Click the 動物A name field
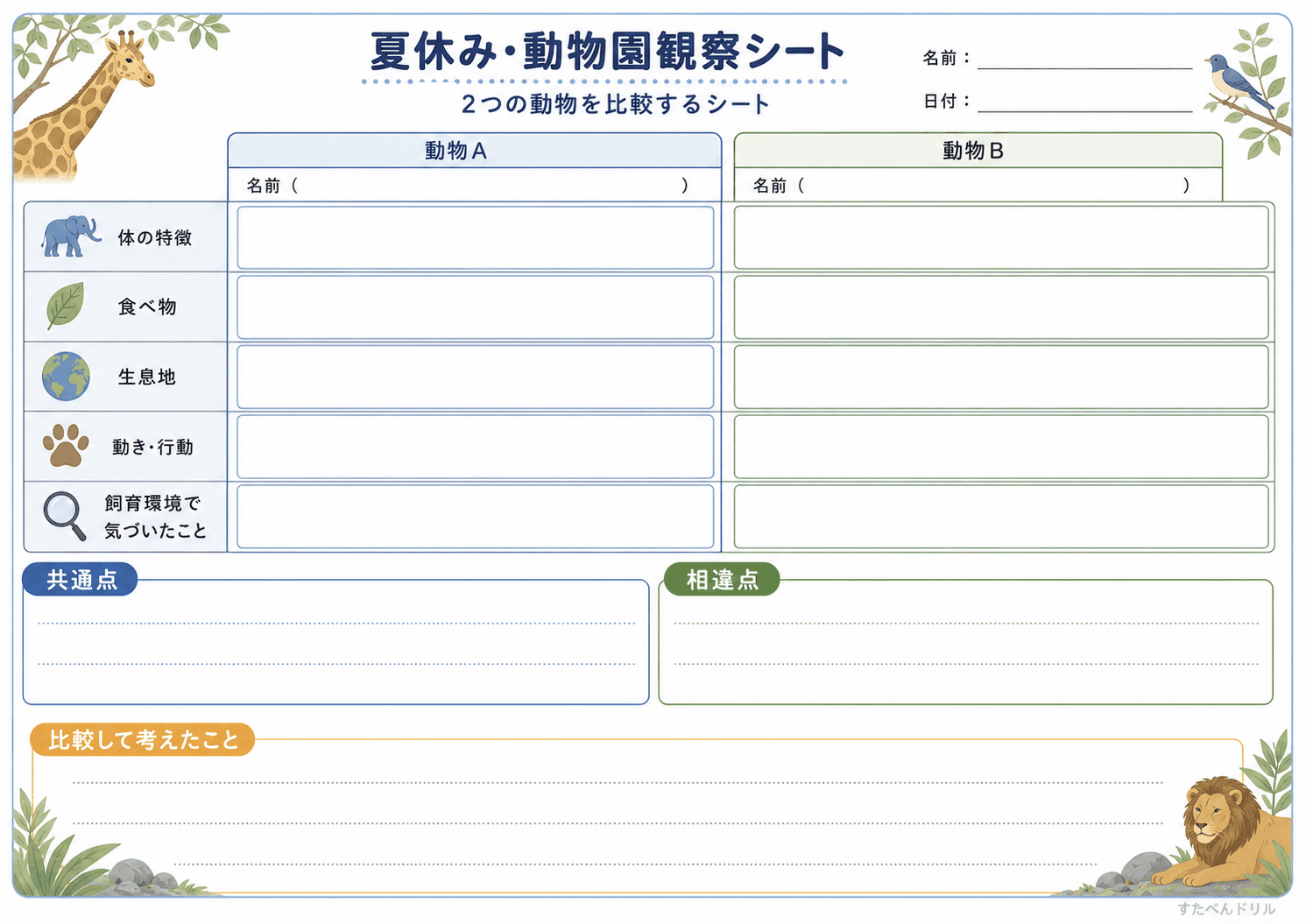Image resolution: width=1306 pixels, height=924 pixels. tap(474, 185)
